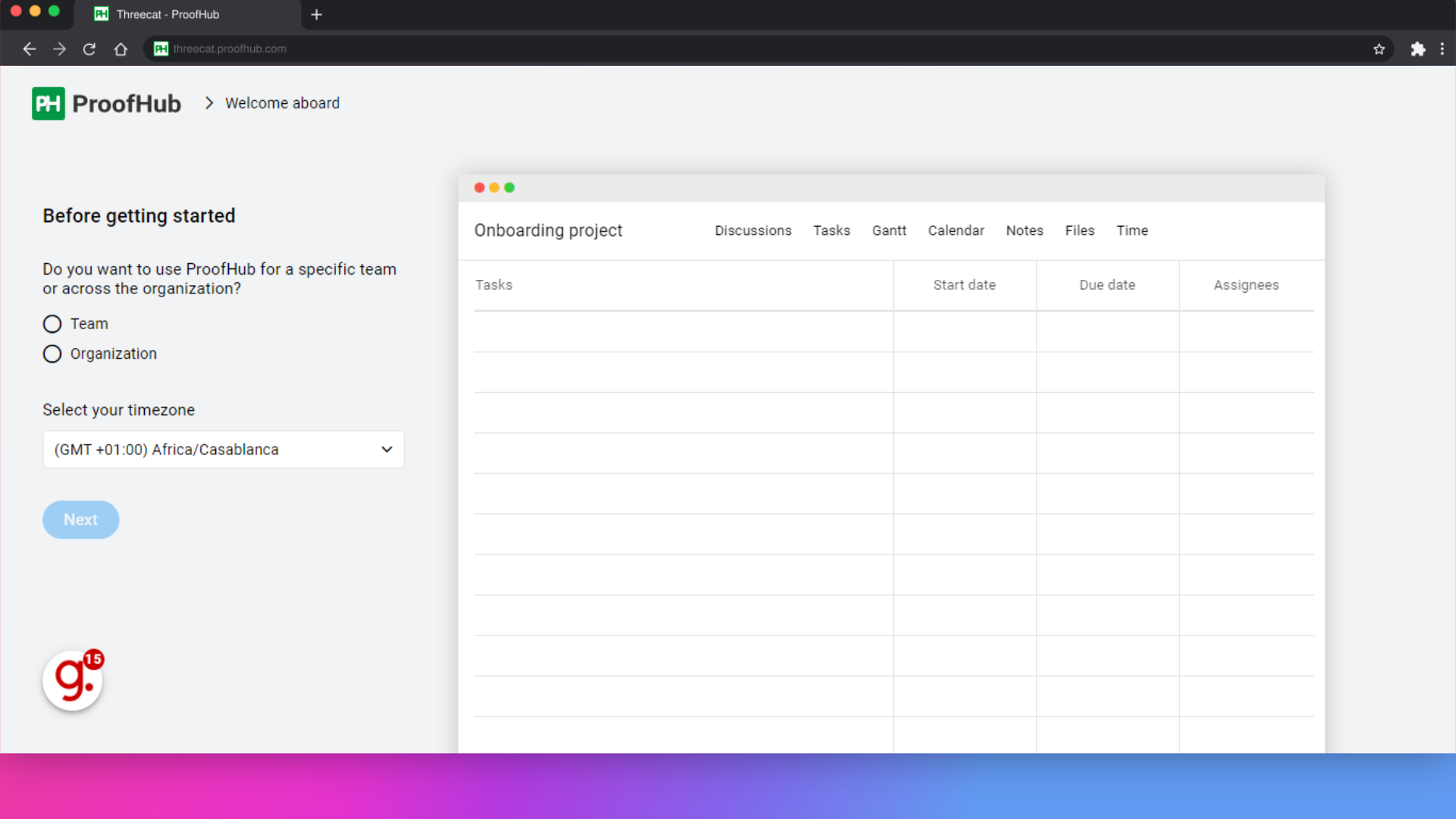Click the Assignees column header

pyautogui.click(x=1246, y=285)
